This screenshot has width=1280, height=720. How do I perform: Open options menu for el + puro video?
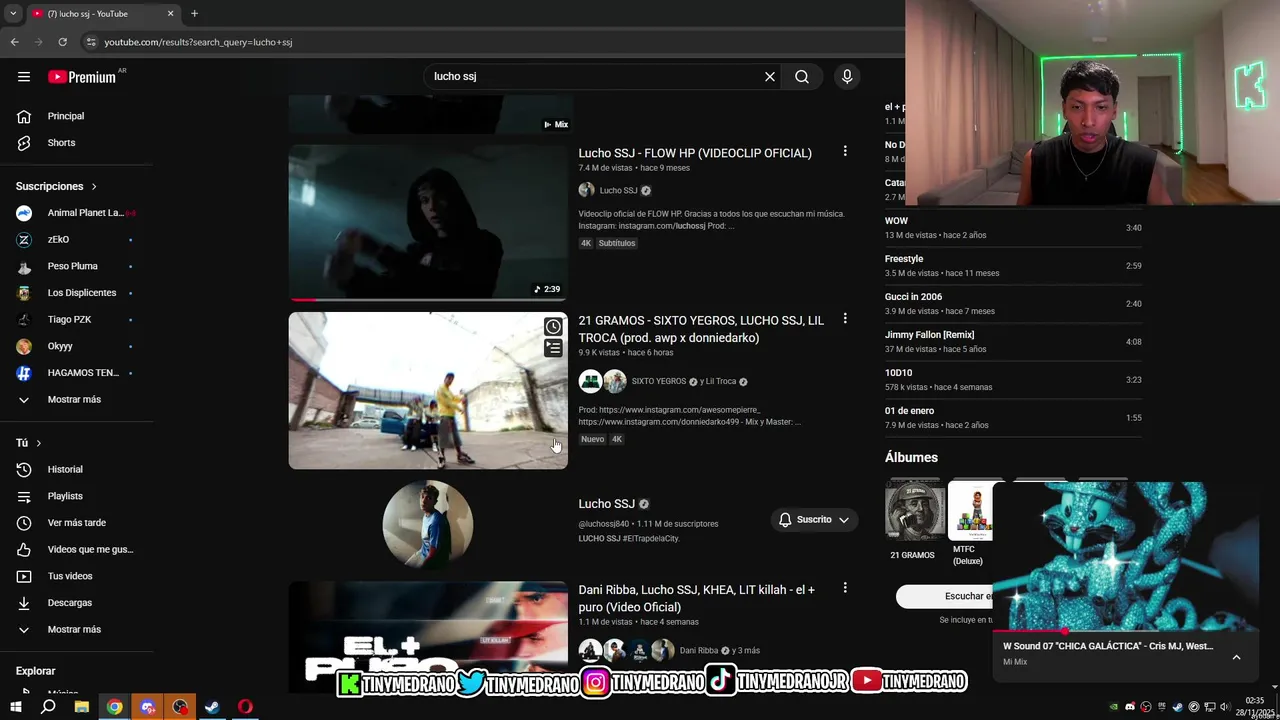tap(845, 588)
